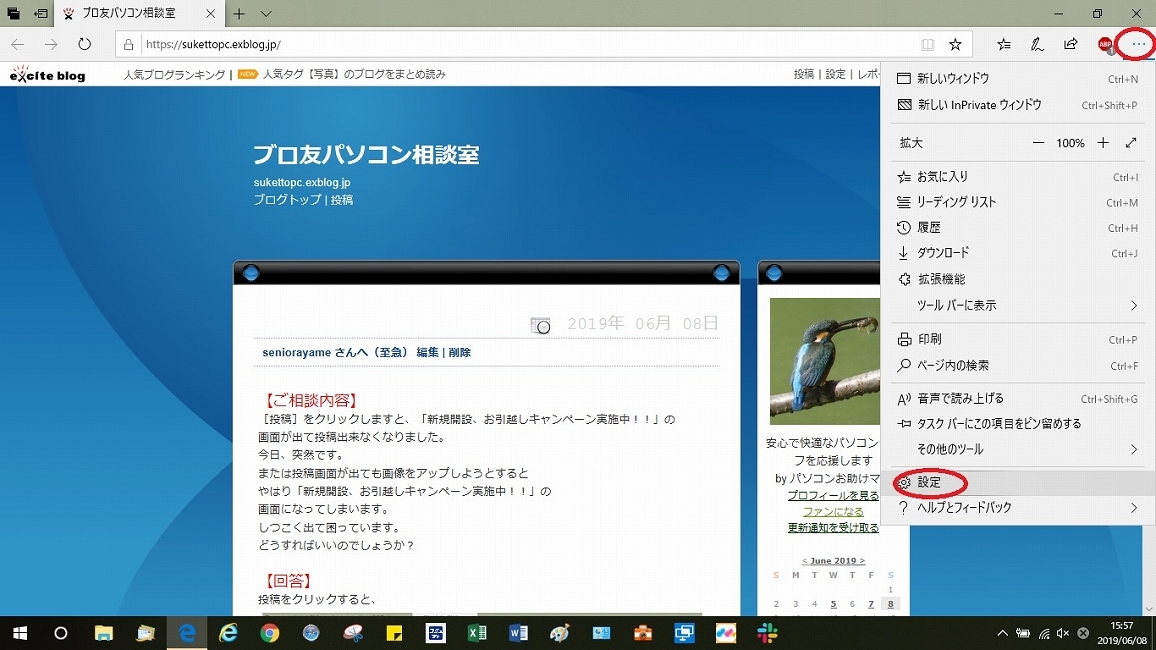Open 人気タグ【写真】のブログをまとめ読み link

(x=354, y=74)
